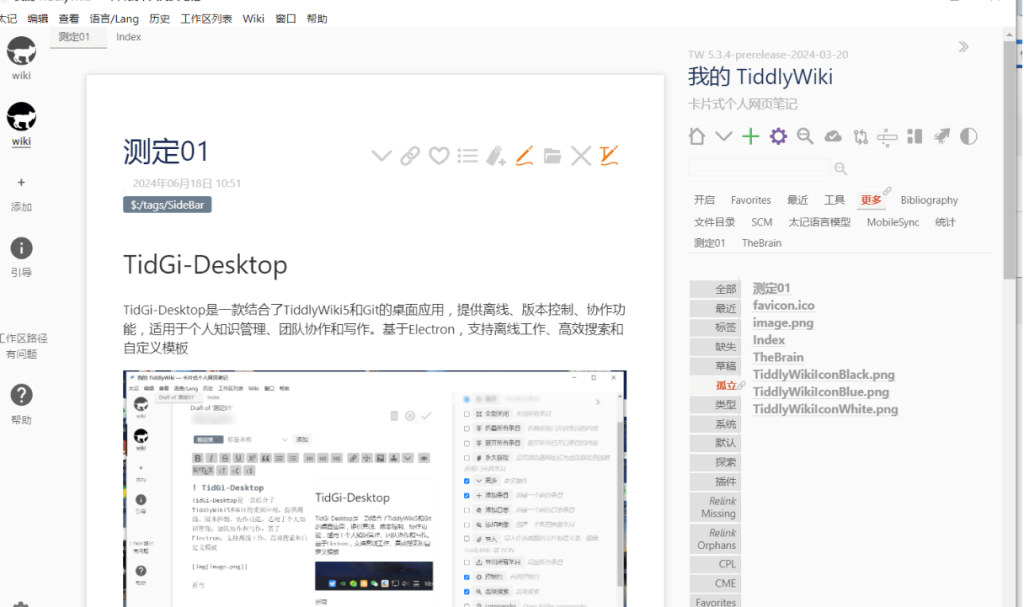The height and width of the screenshot is (607, 1024).
Task: Select the 工具 sidebar tab
Action: [834, 200]
